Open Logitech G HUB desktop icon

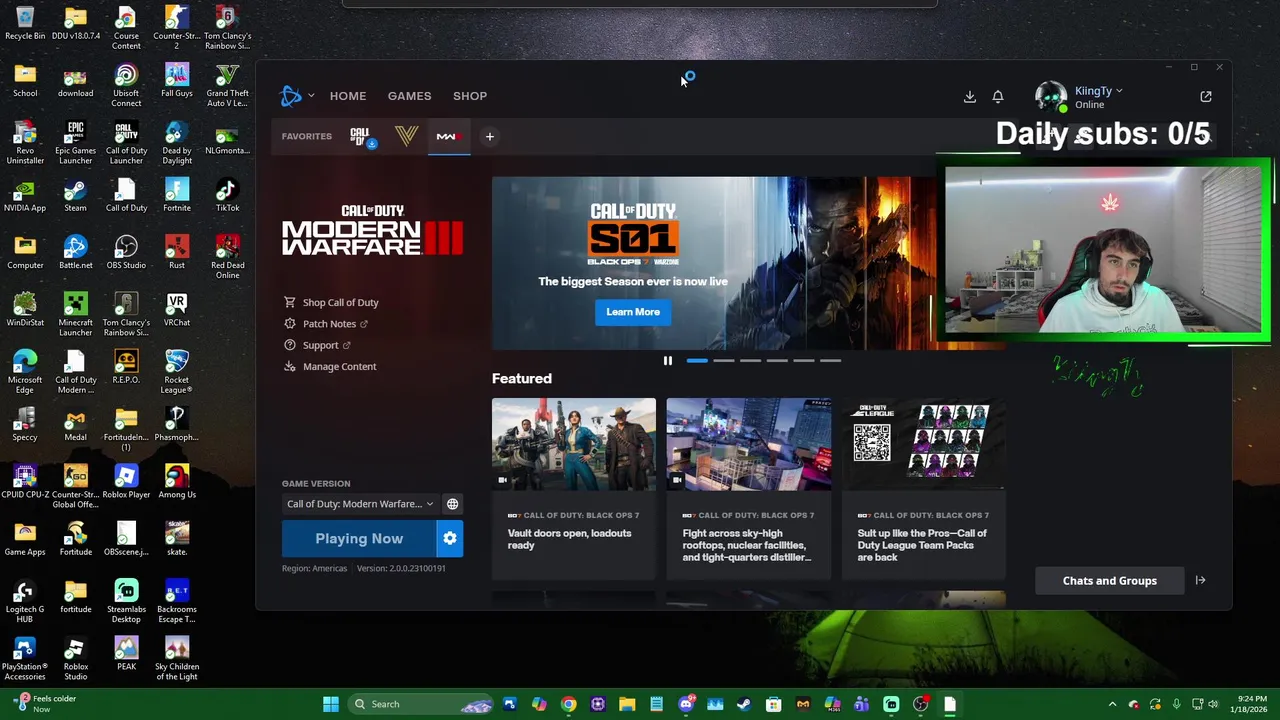(25, 601)
